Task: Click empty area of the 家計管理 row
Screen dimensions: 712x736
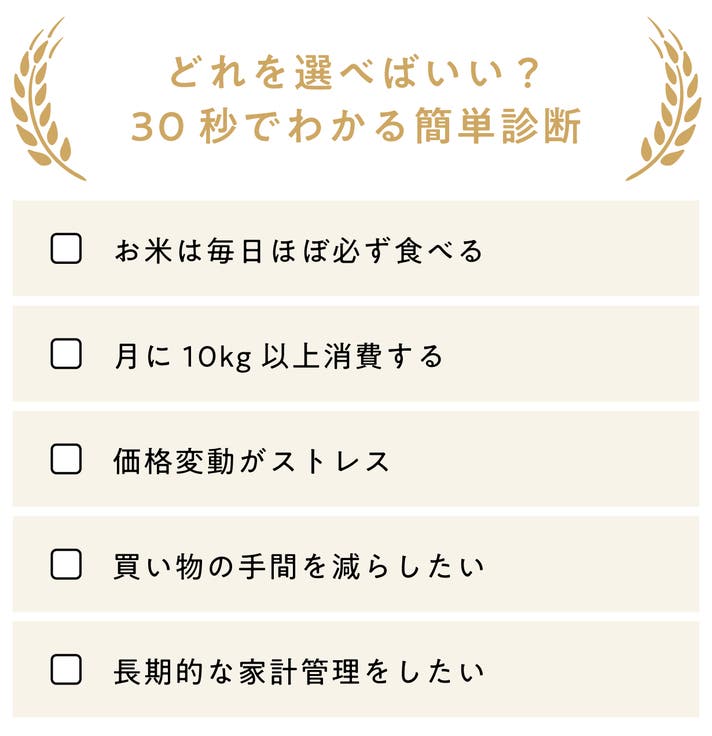Action: coord(591,669)
